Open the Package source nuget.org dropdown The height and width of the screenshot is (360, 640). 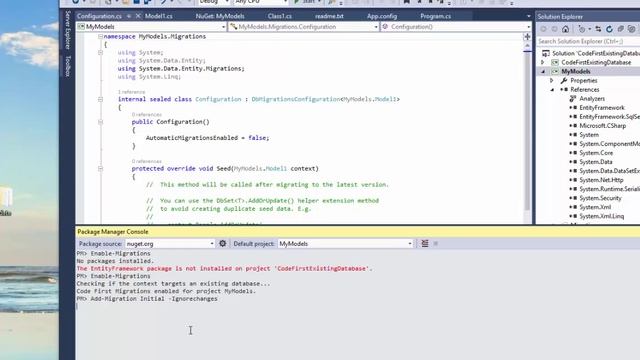212,244
